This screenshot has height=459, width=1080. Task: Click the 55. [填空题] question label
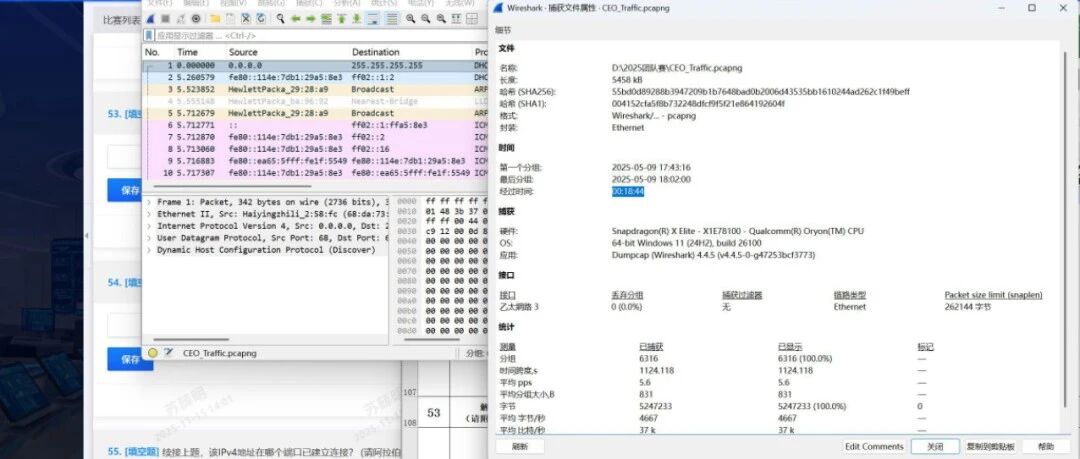(x=132, y=451)
